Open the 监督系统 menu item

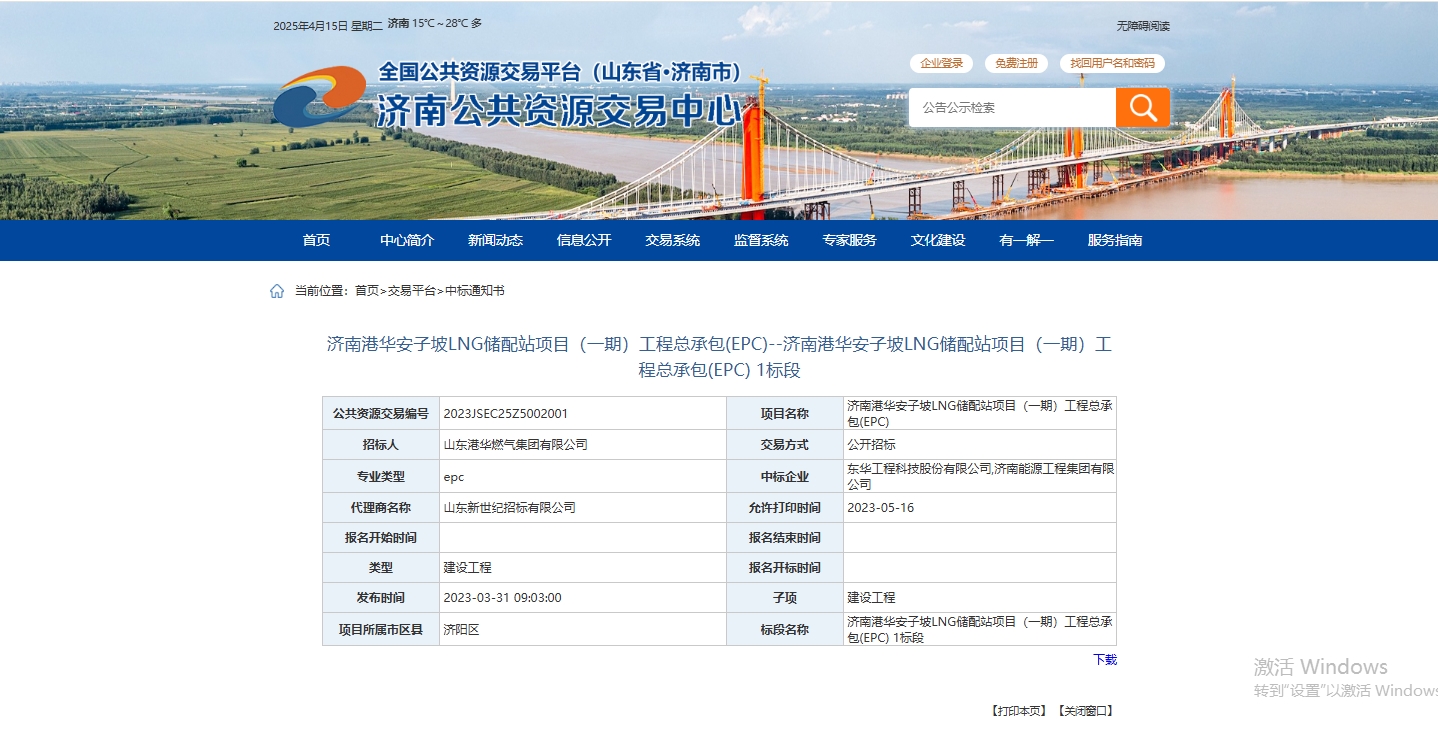tap(761, 240)
